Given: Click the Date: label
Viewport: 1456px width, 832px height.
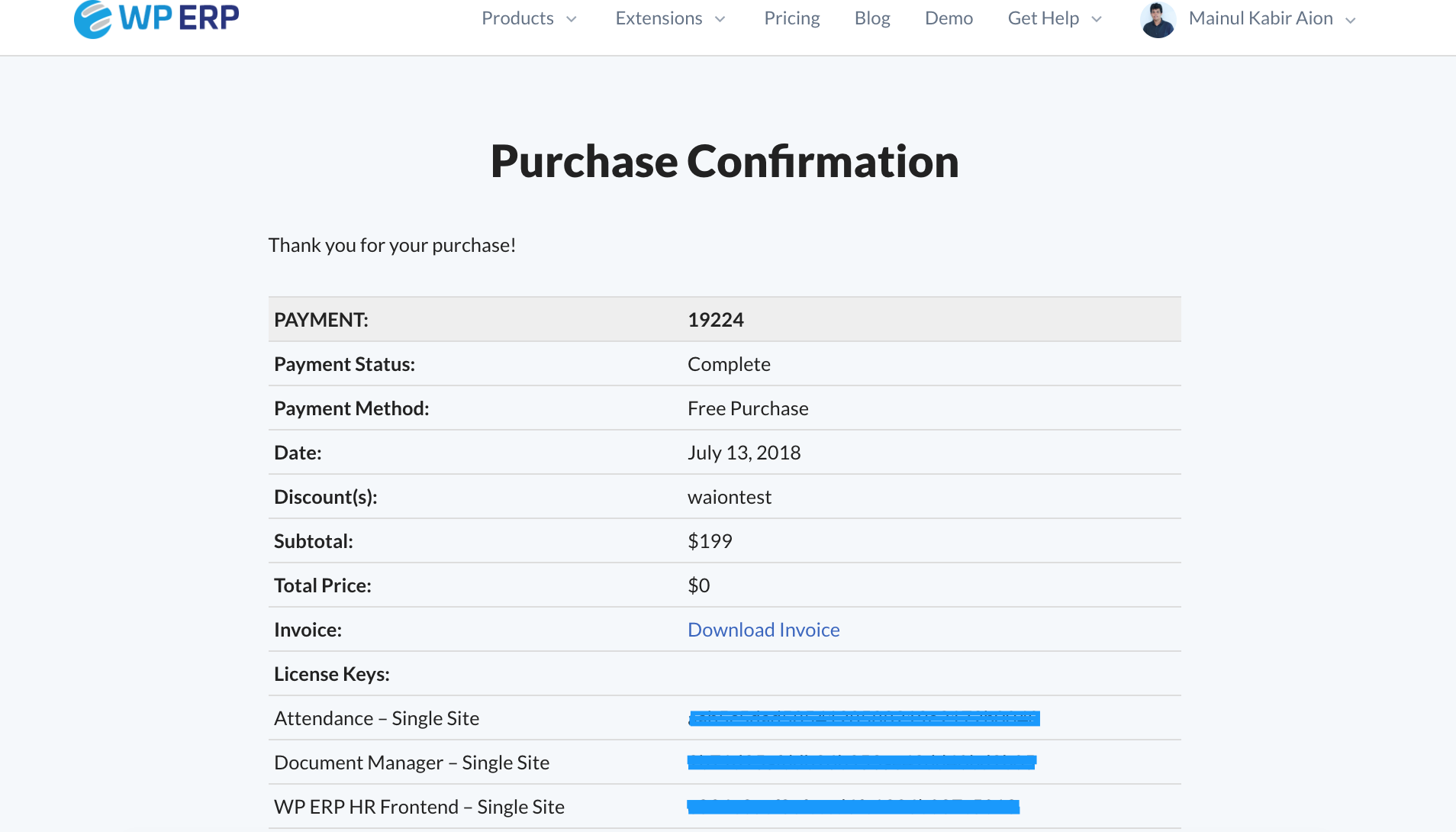Looking at the screenshot, I should click(298, 453).
